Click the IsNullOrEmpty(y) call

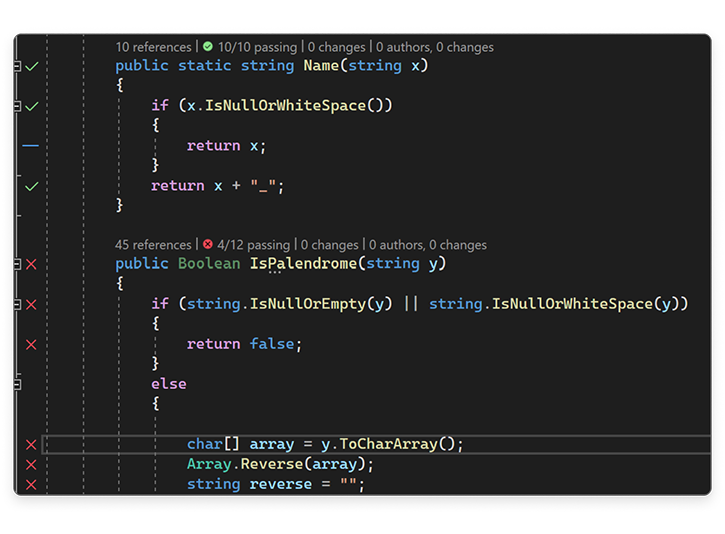(x=321, y=304)
